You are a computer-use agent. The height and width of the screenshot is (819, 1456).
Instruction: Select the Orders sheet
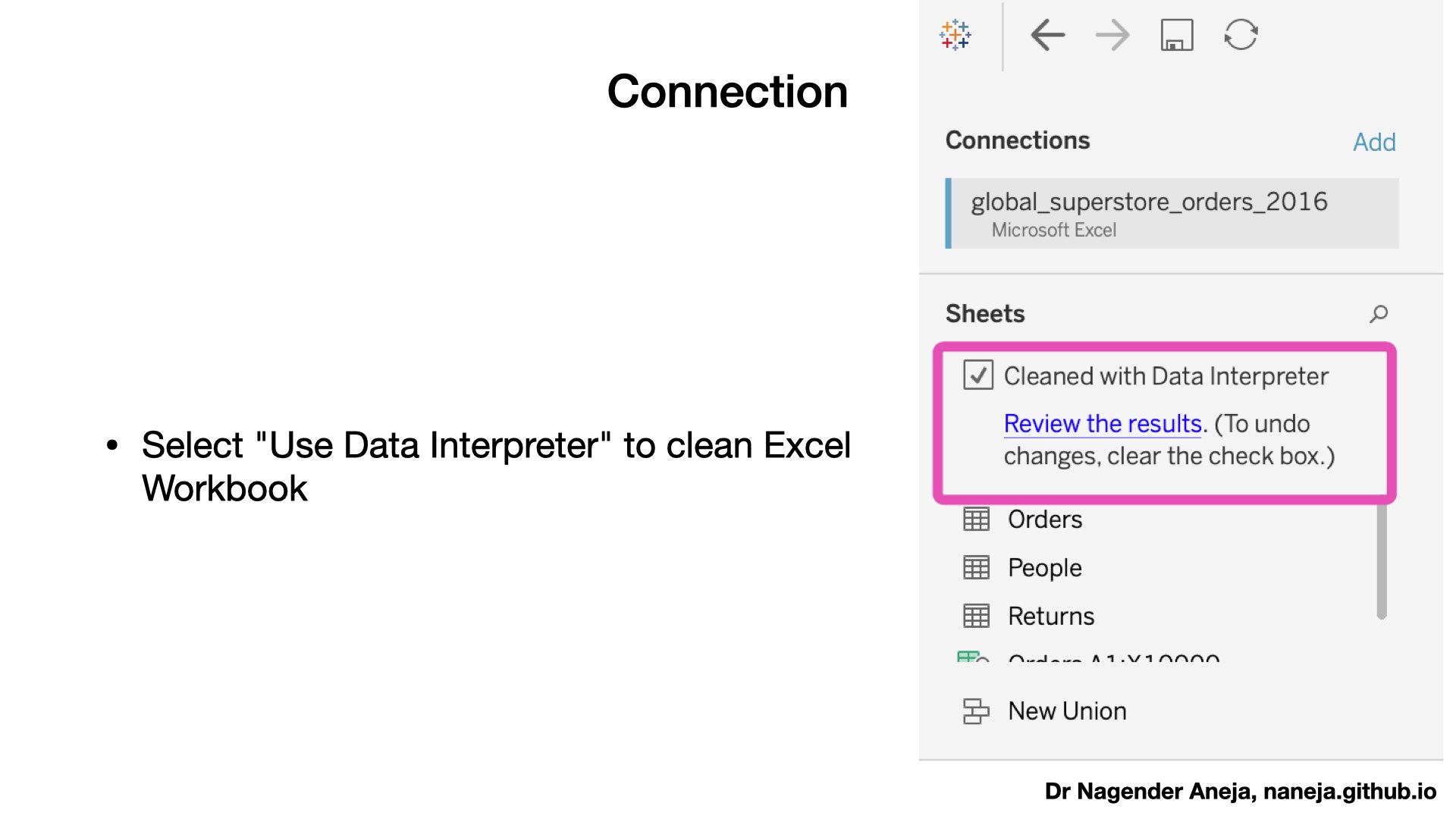[1044, 519]
